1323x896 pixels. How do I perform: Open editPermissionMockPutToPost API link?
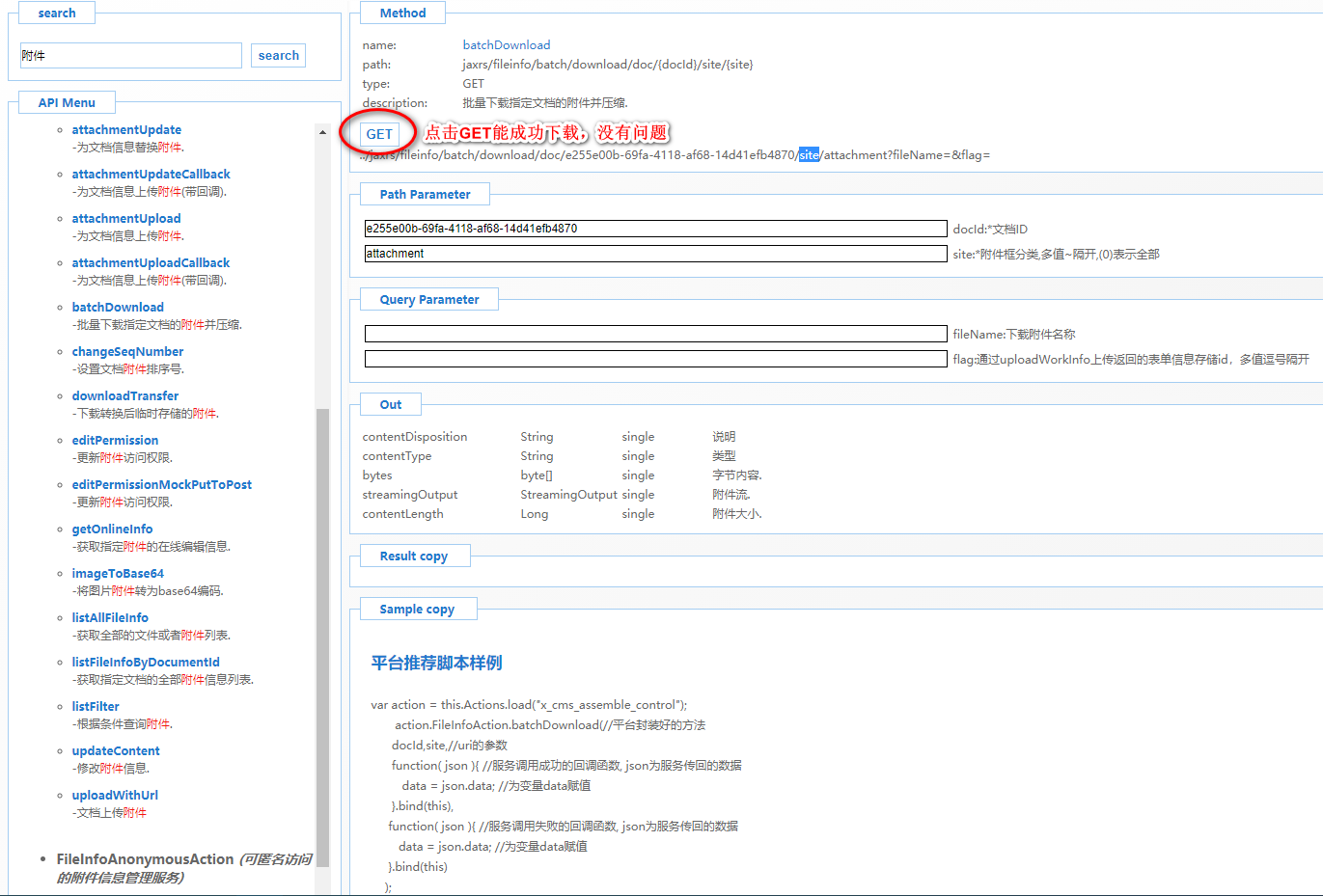click(161, 485)
